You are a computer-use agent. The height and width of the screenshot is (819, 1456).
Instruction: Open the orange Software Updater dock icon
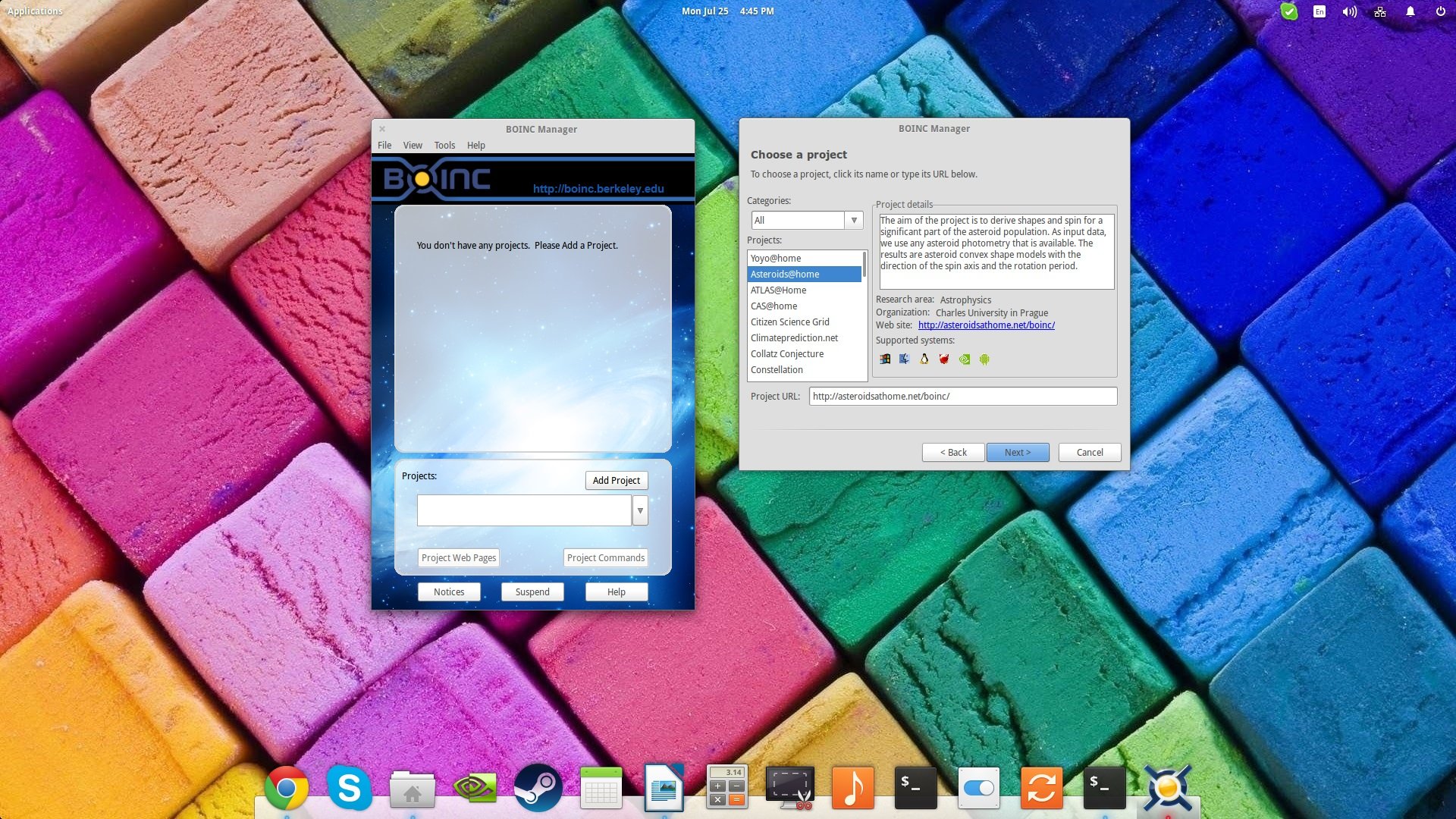pos(1041,788)
